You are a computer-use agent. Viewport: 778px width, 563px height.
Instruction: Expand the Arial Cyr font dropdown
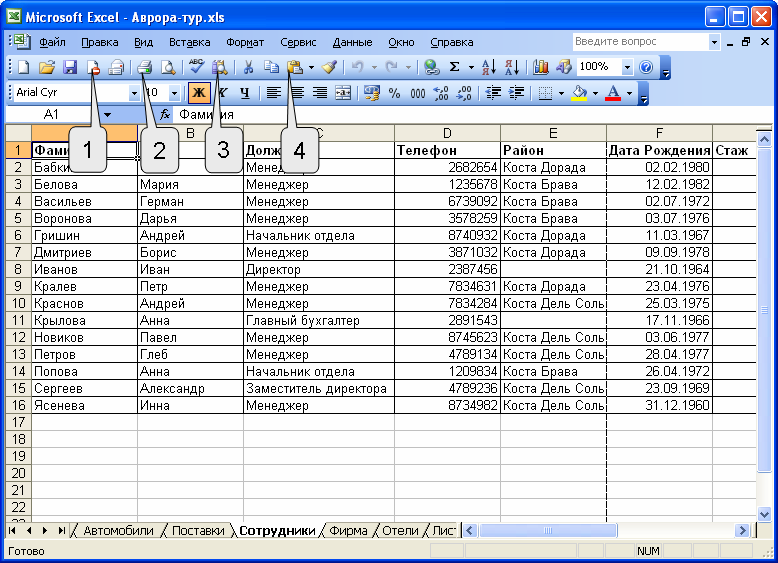[x=135, y=93]
